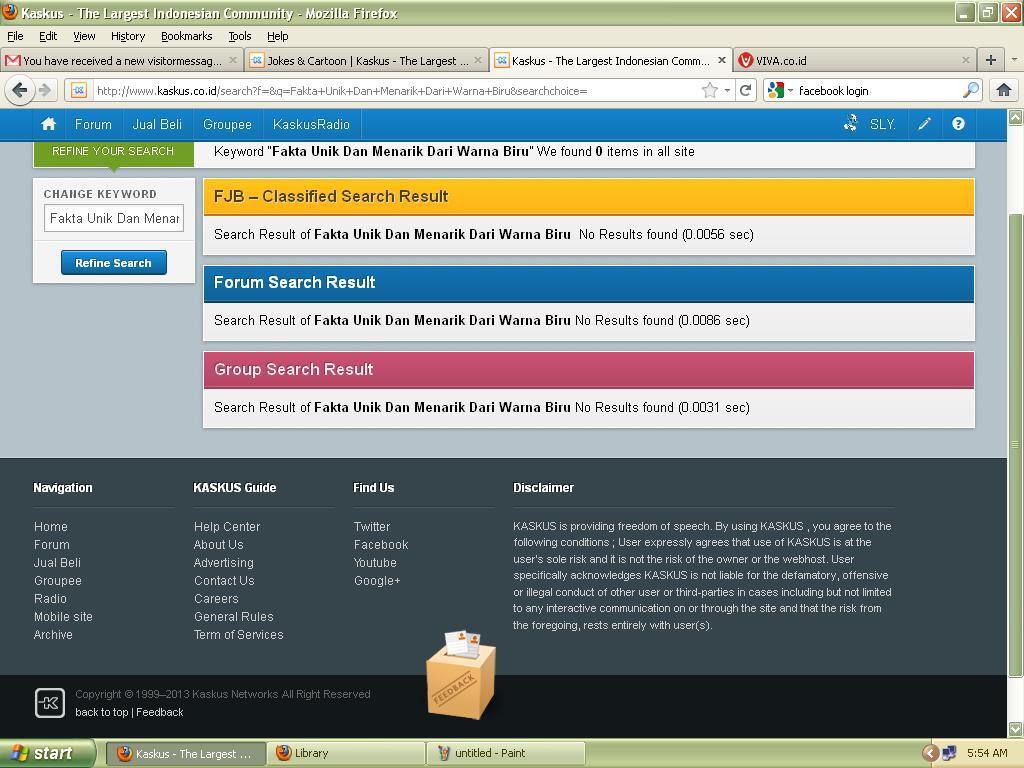This screenshot has width=1024, height=768.
Task: Click Google+ under Find Us
Action: click(x=377, y=581)
